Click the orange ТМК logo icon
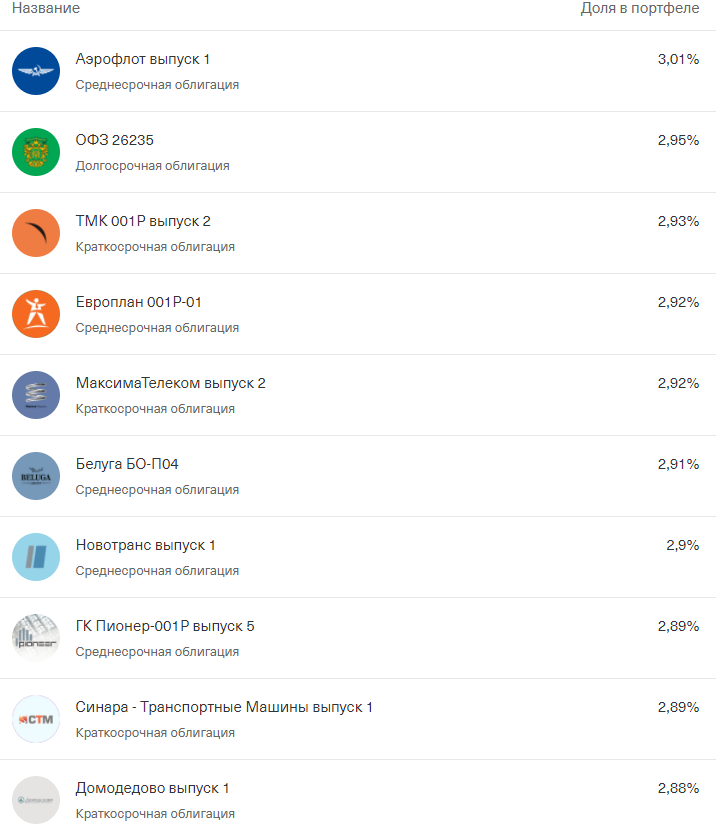Viewport: 722px width, 828px height. click(36, 233)
